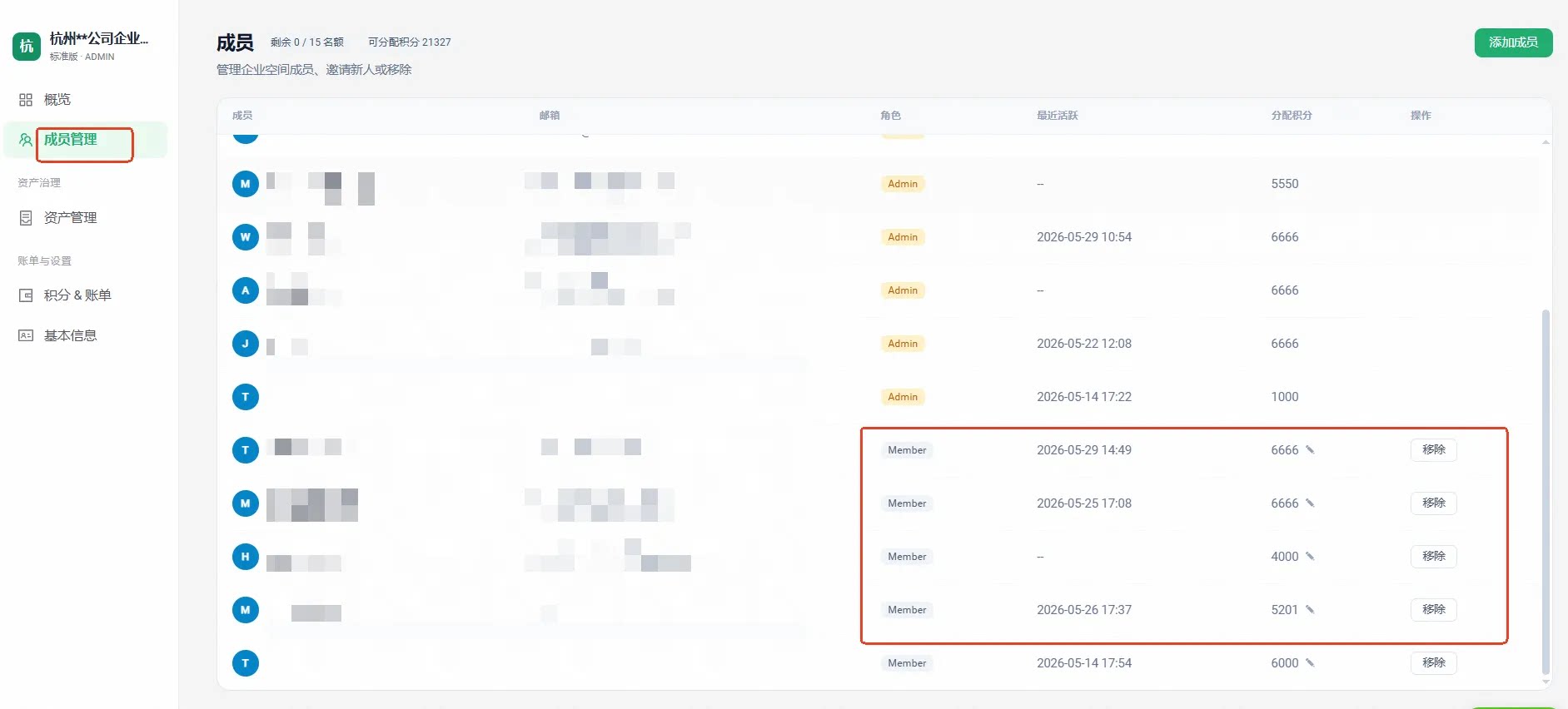
Task: Click the 剩余 0 / 15 名额 text
Action: click(307, 42)
